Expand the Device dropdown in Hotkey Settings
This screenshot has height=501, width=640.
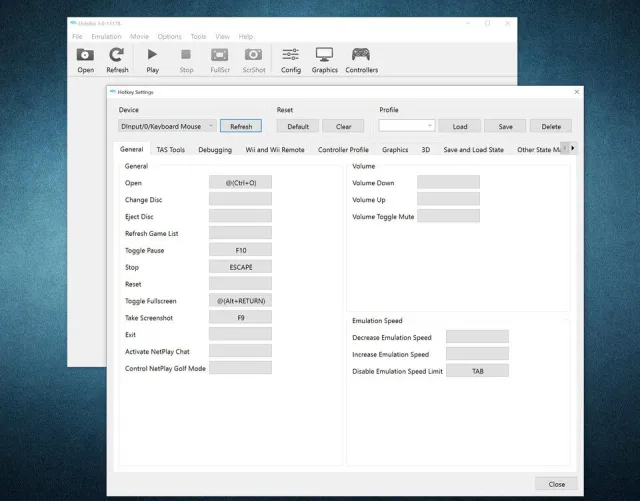(167, 126)
